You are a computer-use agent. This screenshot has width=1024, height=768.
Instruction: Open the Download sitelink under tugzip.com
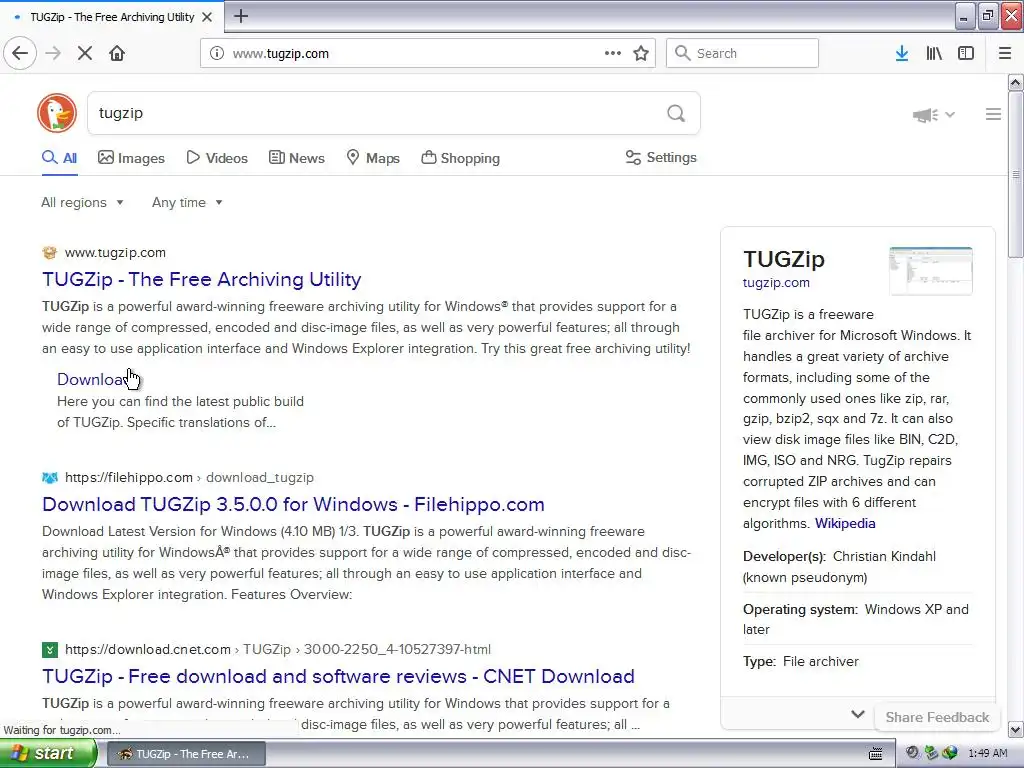click(94, 379)
